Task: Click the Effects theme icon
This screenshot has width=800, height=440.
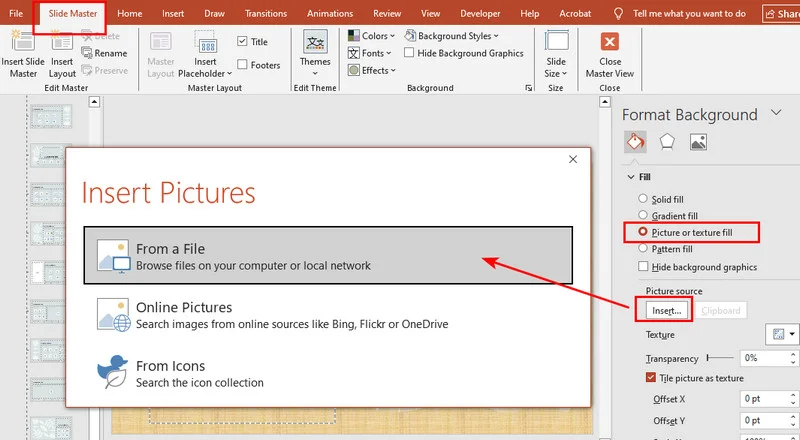Action: point(354,70)
